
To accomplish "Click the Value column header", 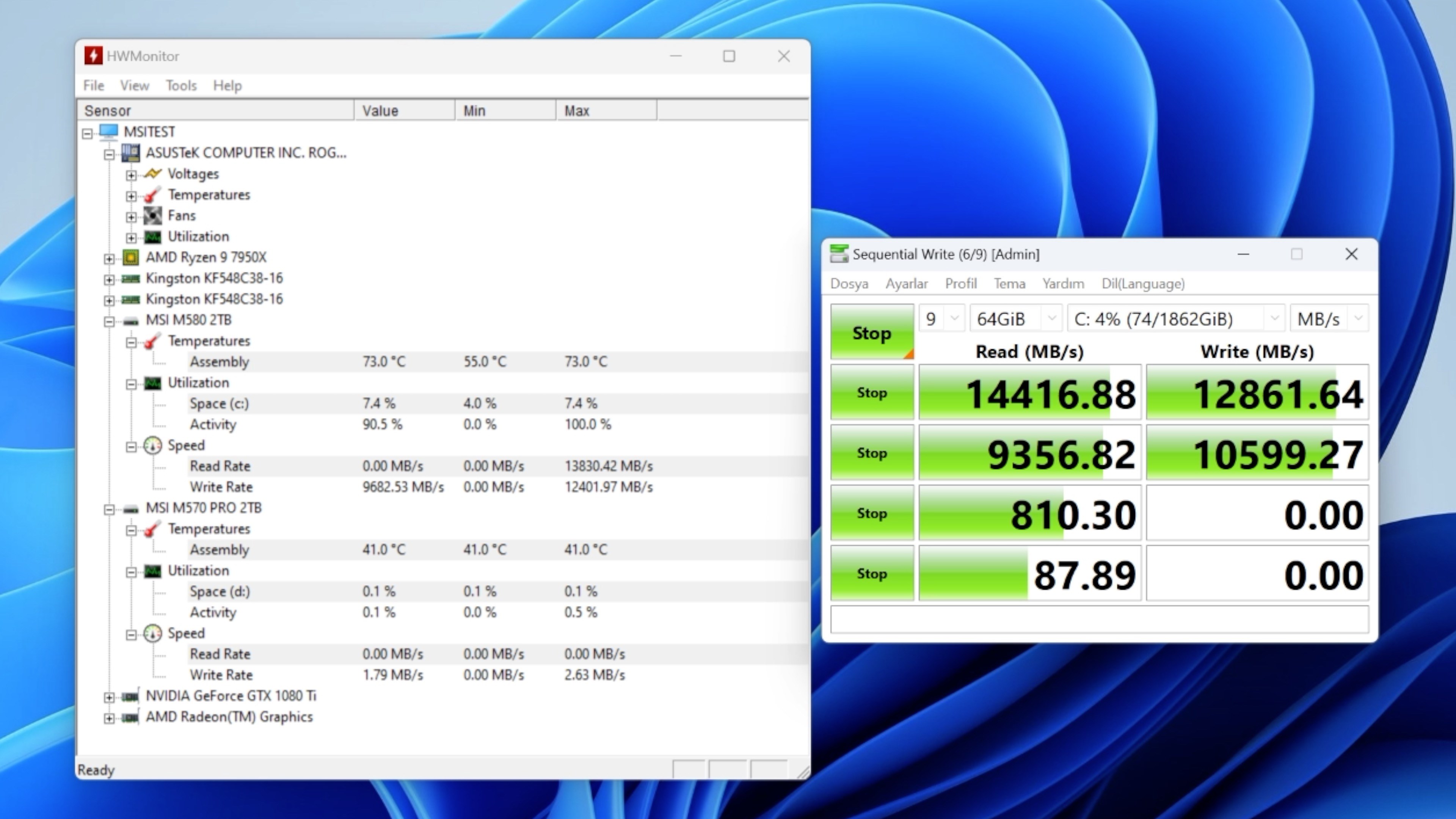I will [404, 110].
